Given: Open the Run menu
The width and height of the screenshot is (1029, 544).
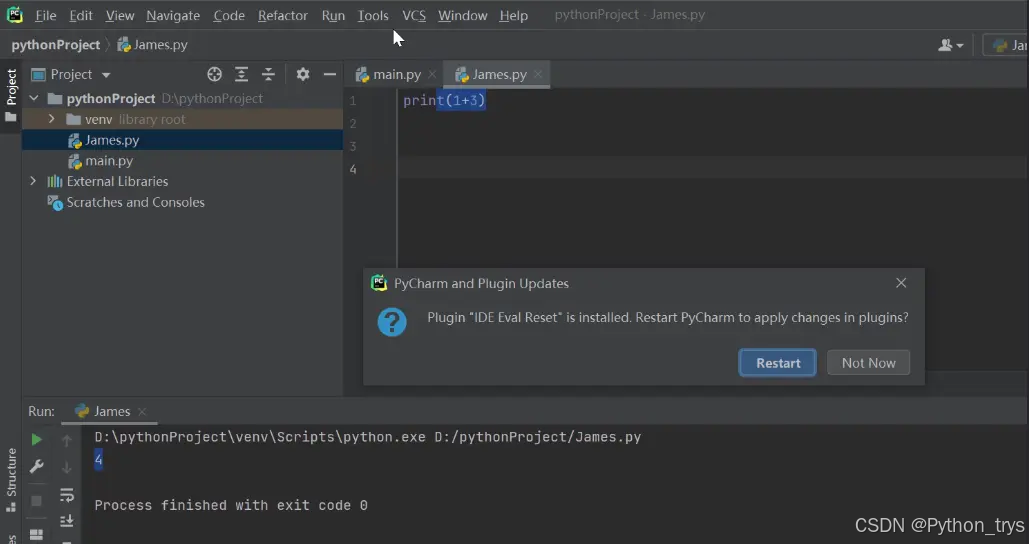Looking at the screenshot, I should coord(333,15).
